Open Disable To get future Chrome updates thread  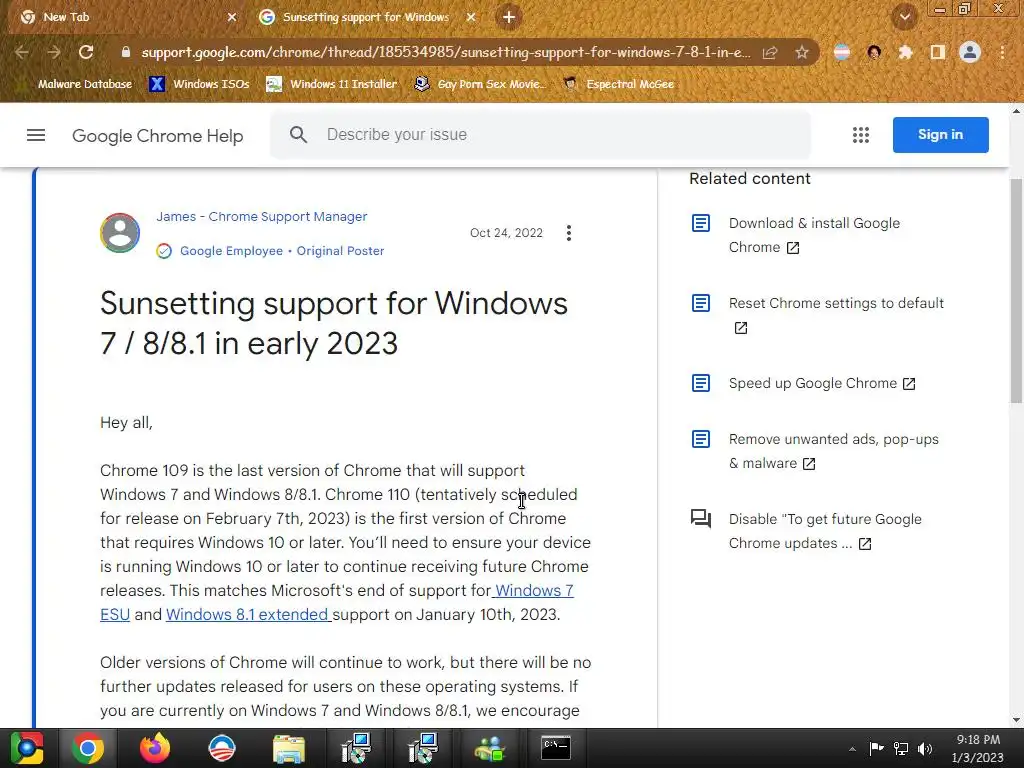pos(825,531)
